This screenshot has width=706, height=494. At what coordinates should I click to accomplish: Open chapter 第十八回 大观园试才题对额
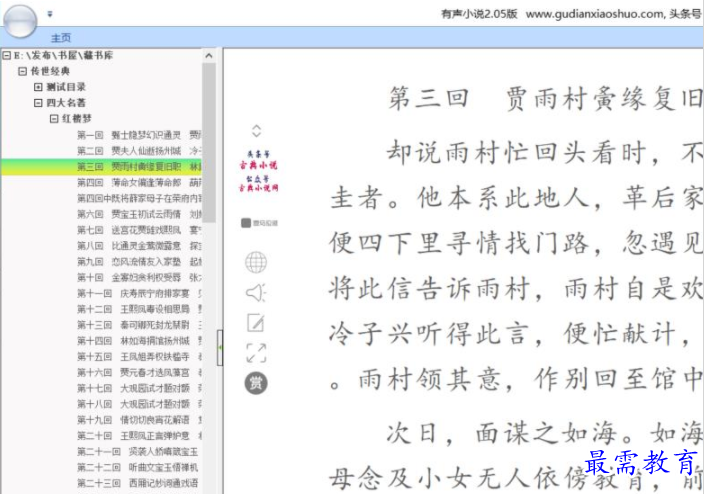139,404
